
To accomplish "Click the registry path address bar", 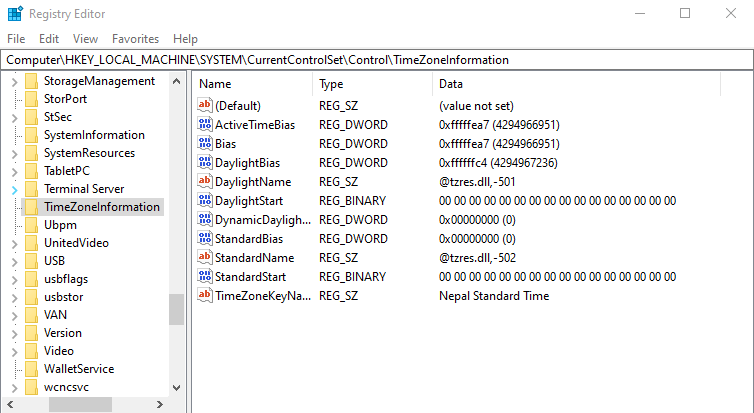I will 377,60.
